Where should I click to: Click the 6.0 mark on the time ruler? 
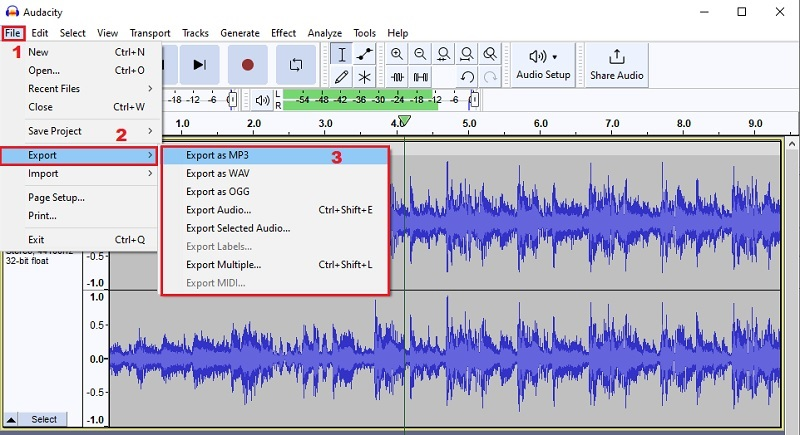pyautogui.click(x=540, y=123)
